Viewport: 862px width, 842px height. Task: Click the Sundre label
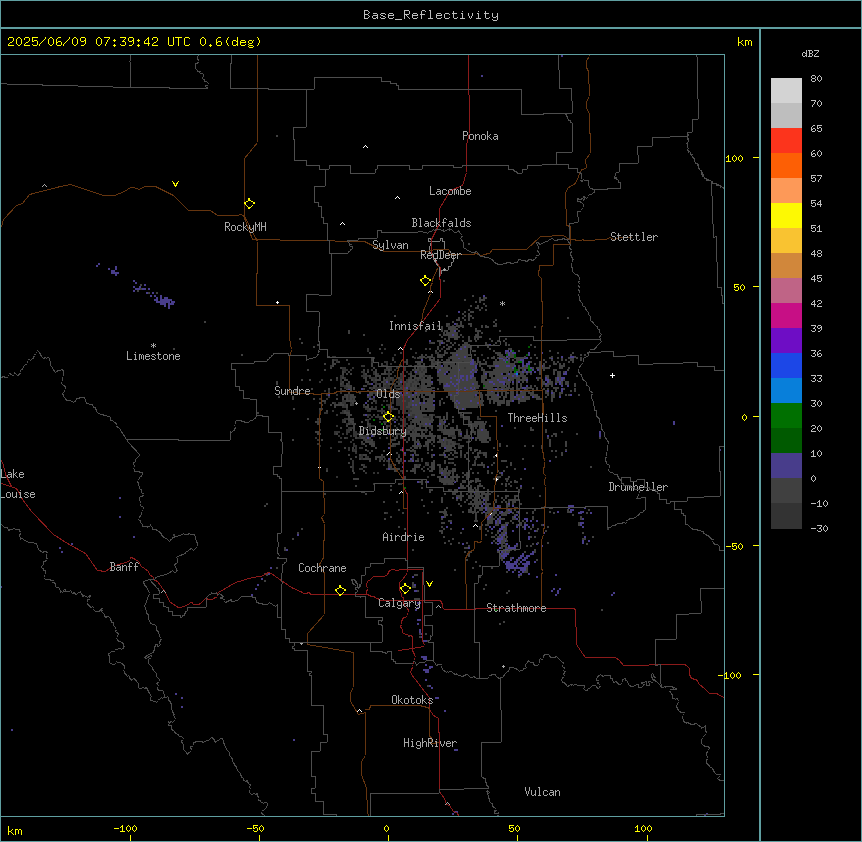coord(292,391)
